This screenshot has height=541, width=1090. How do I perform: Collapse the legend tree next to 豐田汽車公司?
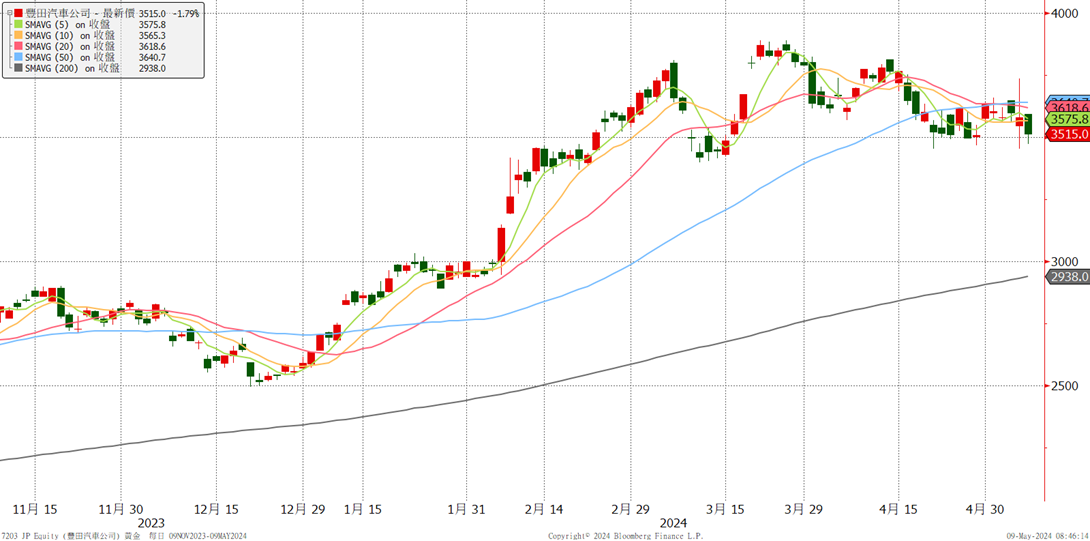pos(8,13)
